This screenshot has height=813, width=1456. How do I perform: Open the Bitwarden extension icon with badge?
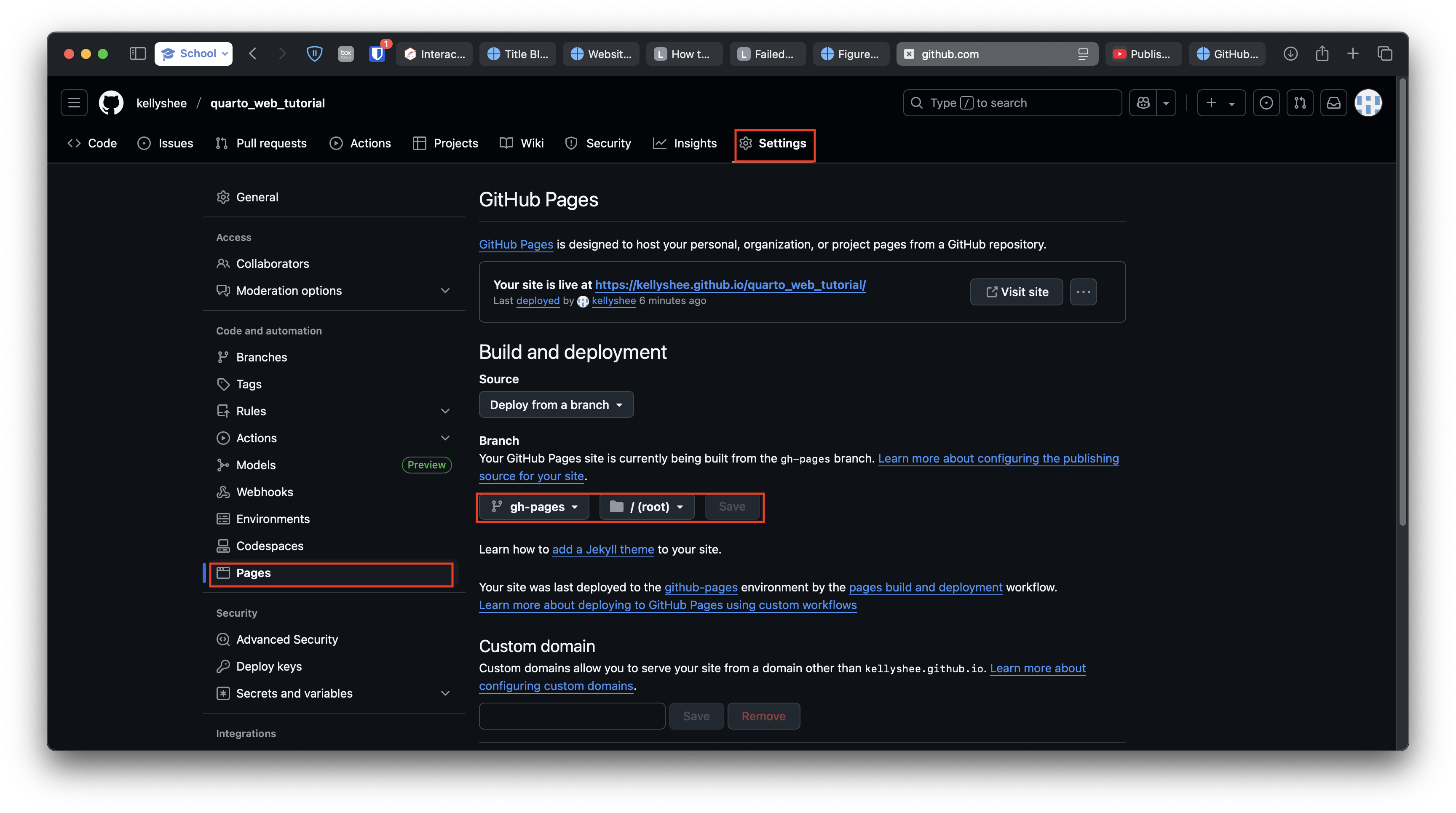(x=377, y=53)
